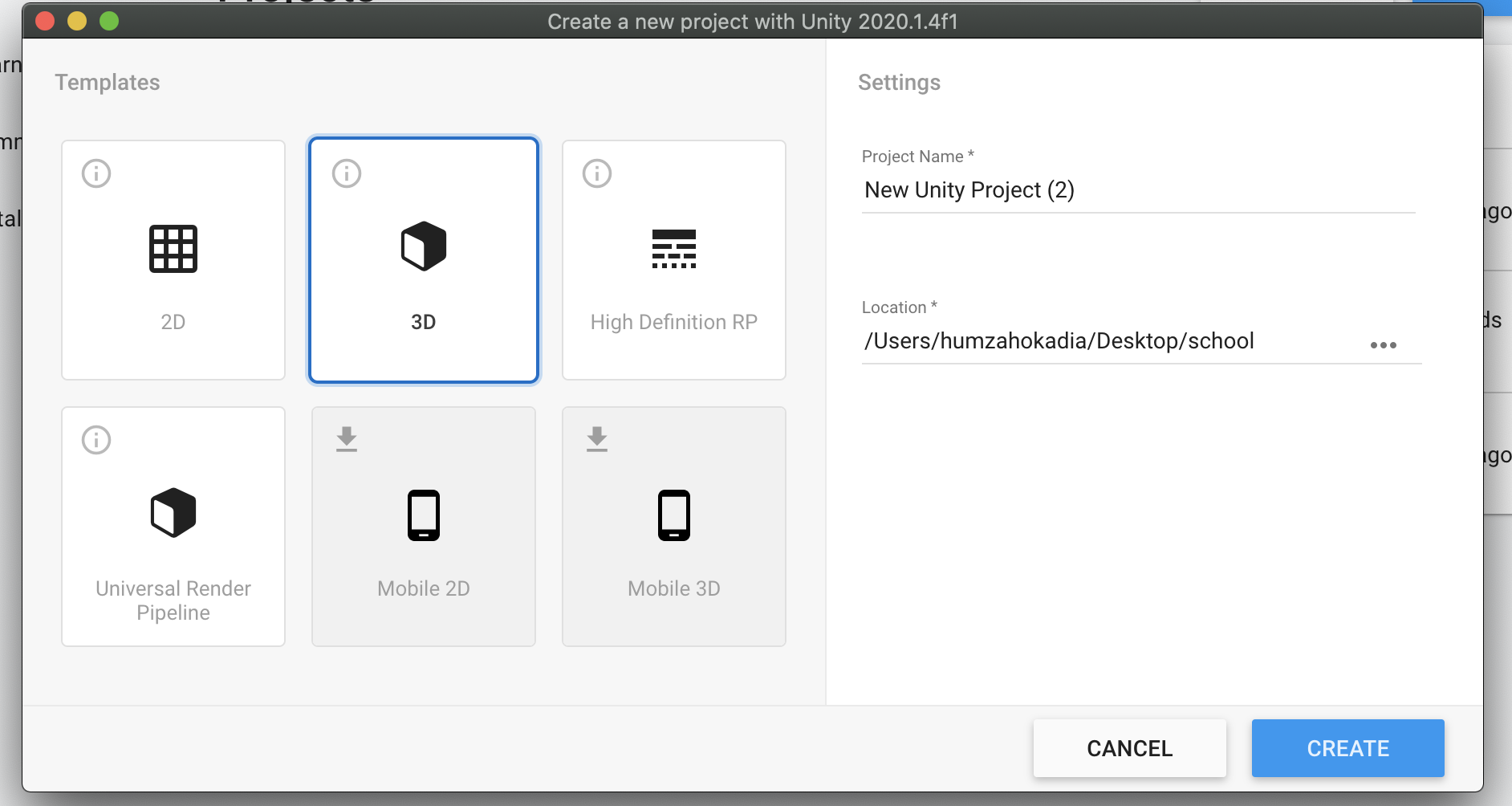The image size is (1512, 806).
Task: Click info icon on the 2D template
Action: point(96,173)
